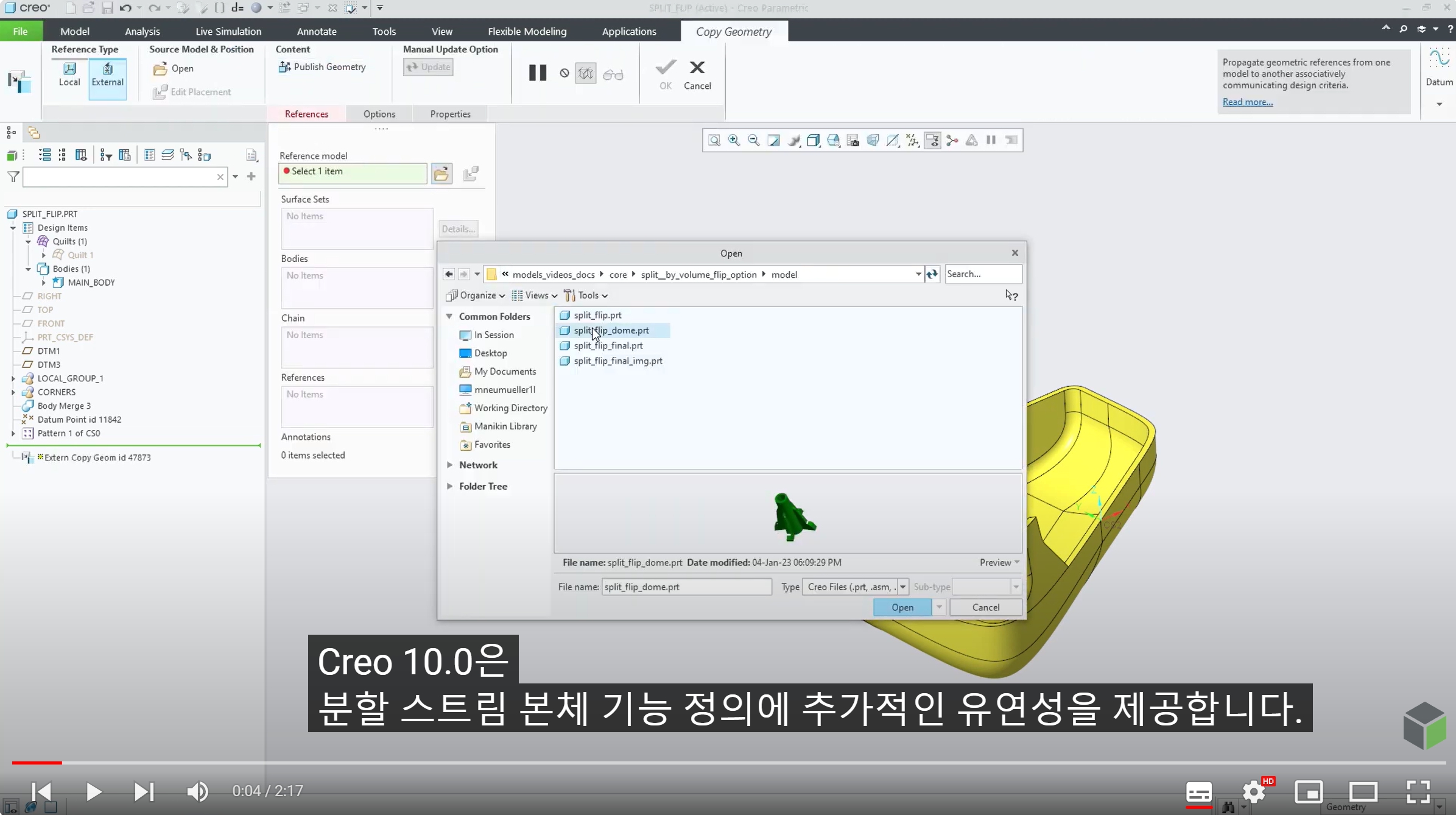
Task: Play the video
Action: click(93, 791)
